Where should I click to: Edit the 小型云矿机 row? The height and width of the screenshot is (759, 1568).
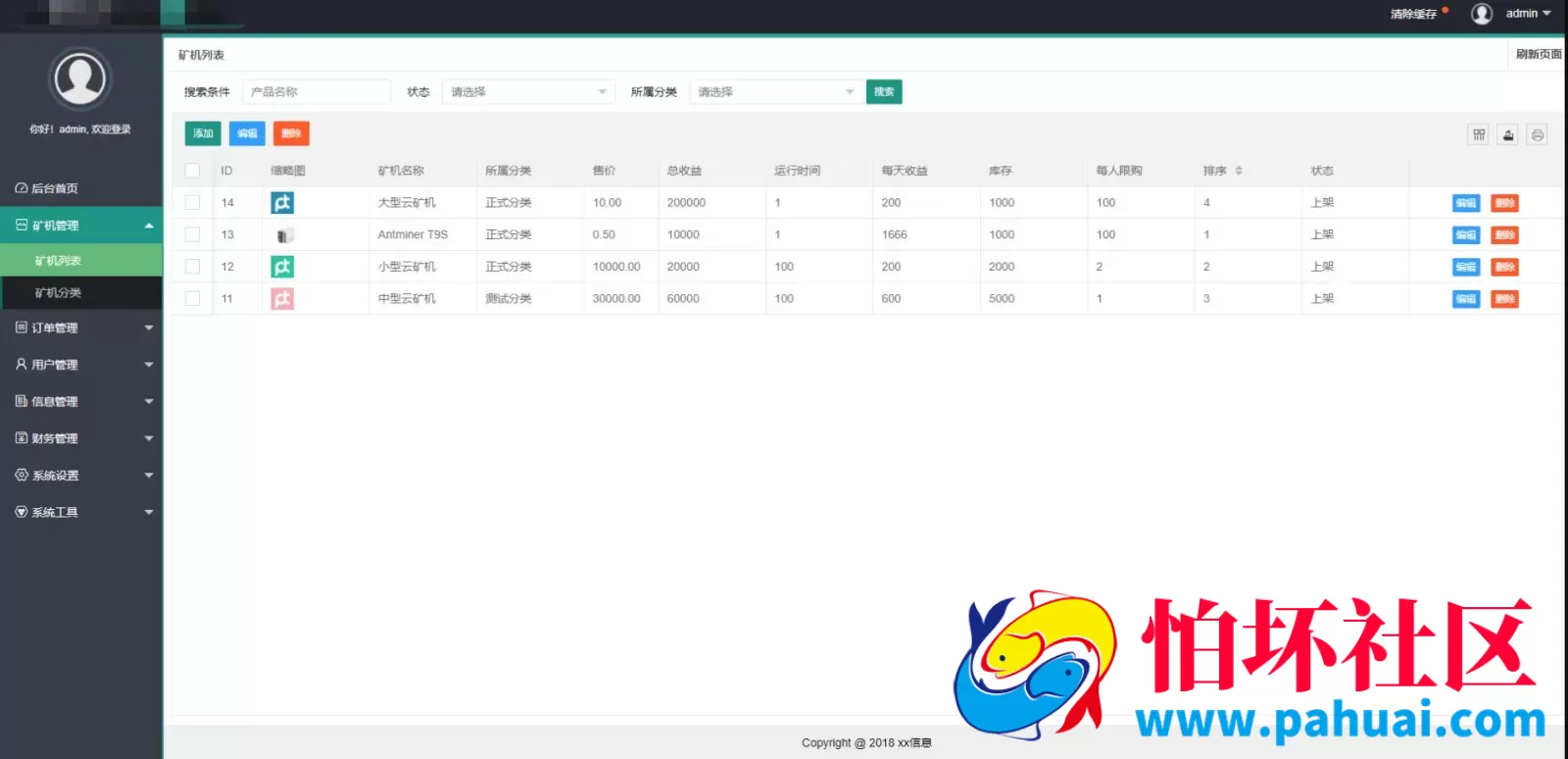1466,267
